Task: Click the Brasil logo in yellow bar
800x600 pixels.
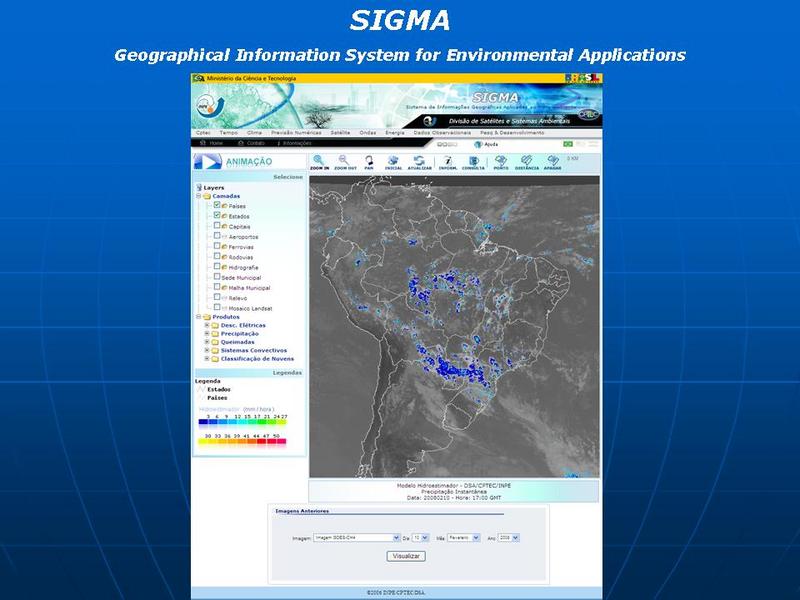Action: coord(583,78)
